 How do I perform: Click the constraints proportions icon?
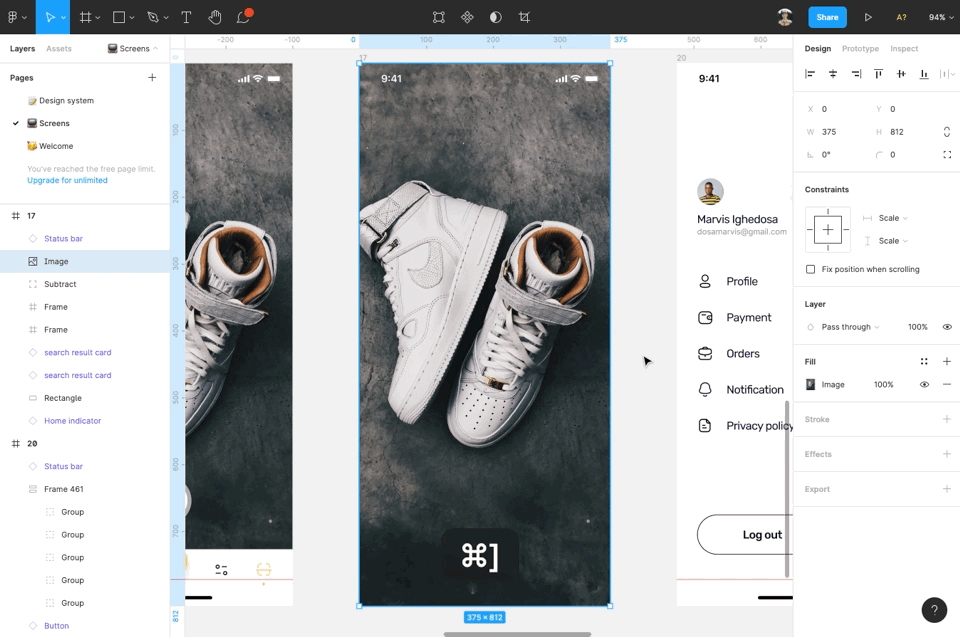click(x=948, y=131)
